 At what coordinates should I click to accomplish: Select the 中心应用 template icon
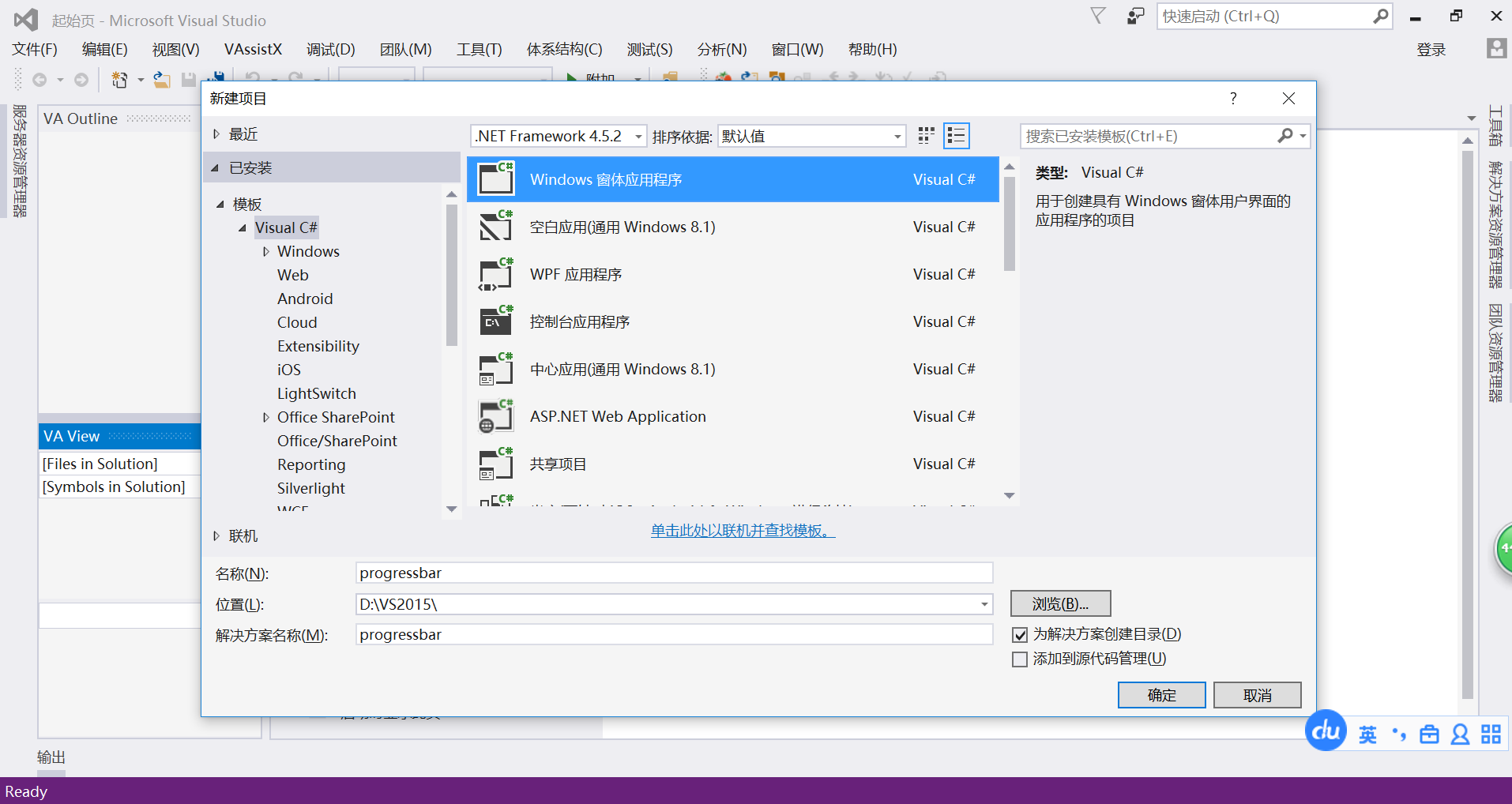point(497,368)
